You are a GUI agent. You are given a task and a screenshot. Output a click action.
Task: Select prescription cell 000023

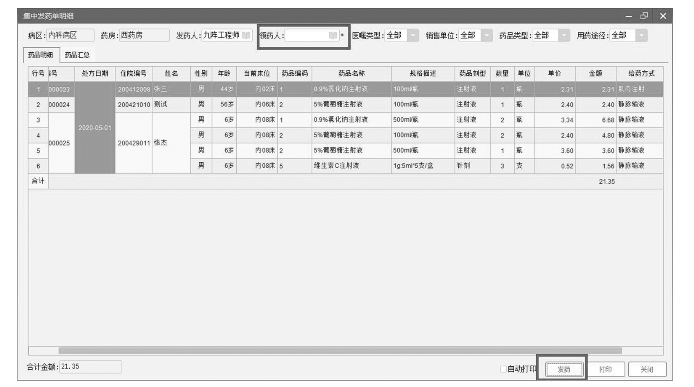coord(61,89)
